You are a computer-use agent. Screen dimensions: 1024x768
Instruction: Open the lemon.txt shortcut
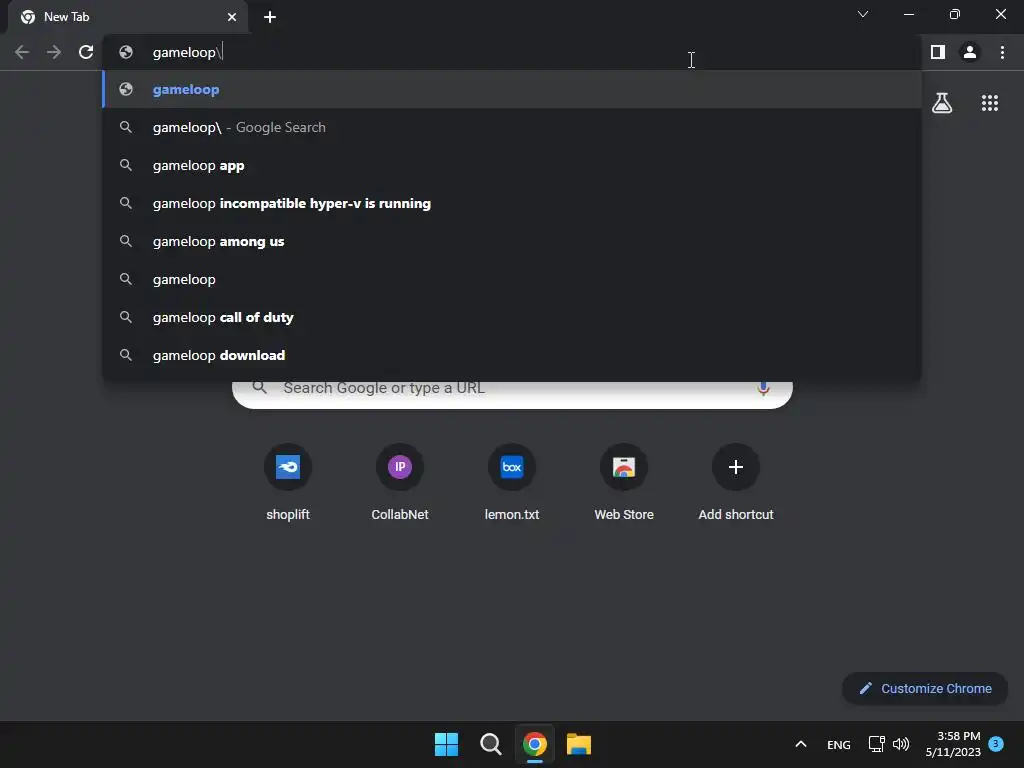512,482
